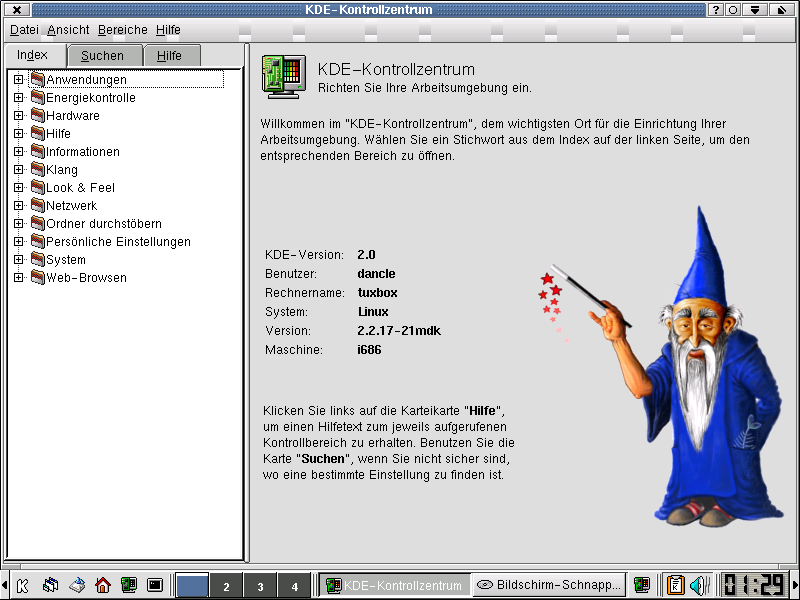Expand the Hilfe tree node

(x=18, y=134)
